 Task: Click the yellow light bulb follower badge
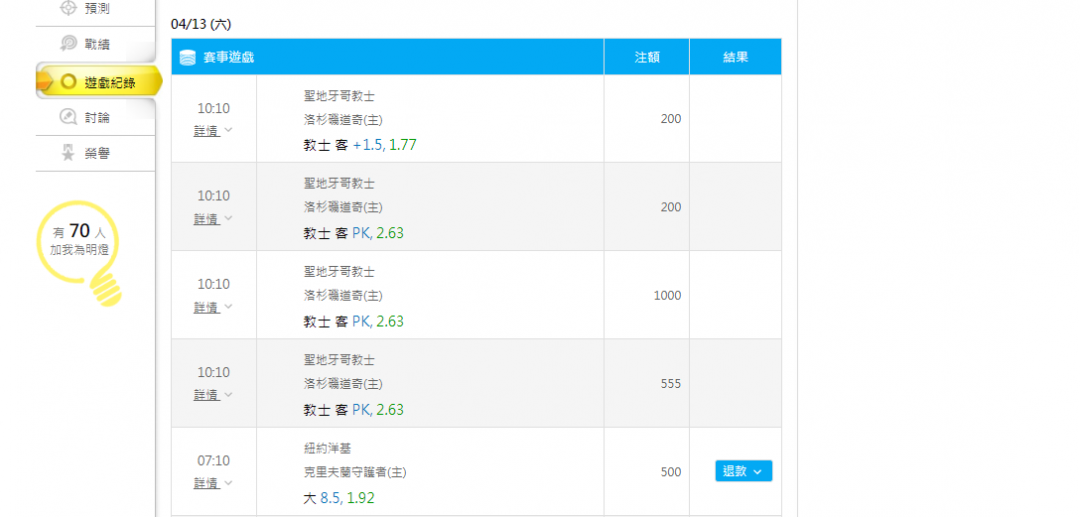click(81, 253)
